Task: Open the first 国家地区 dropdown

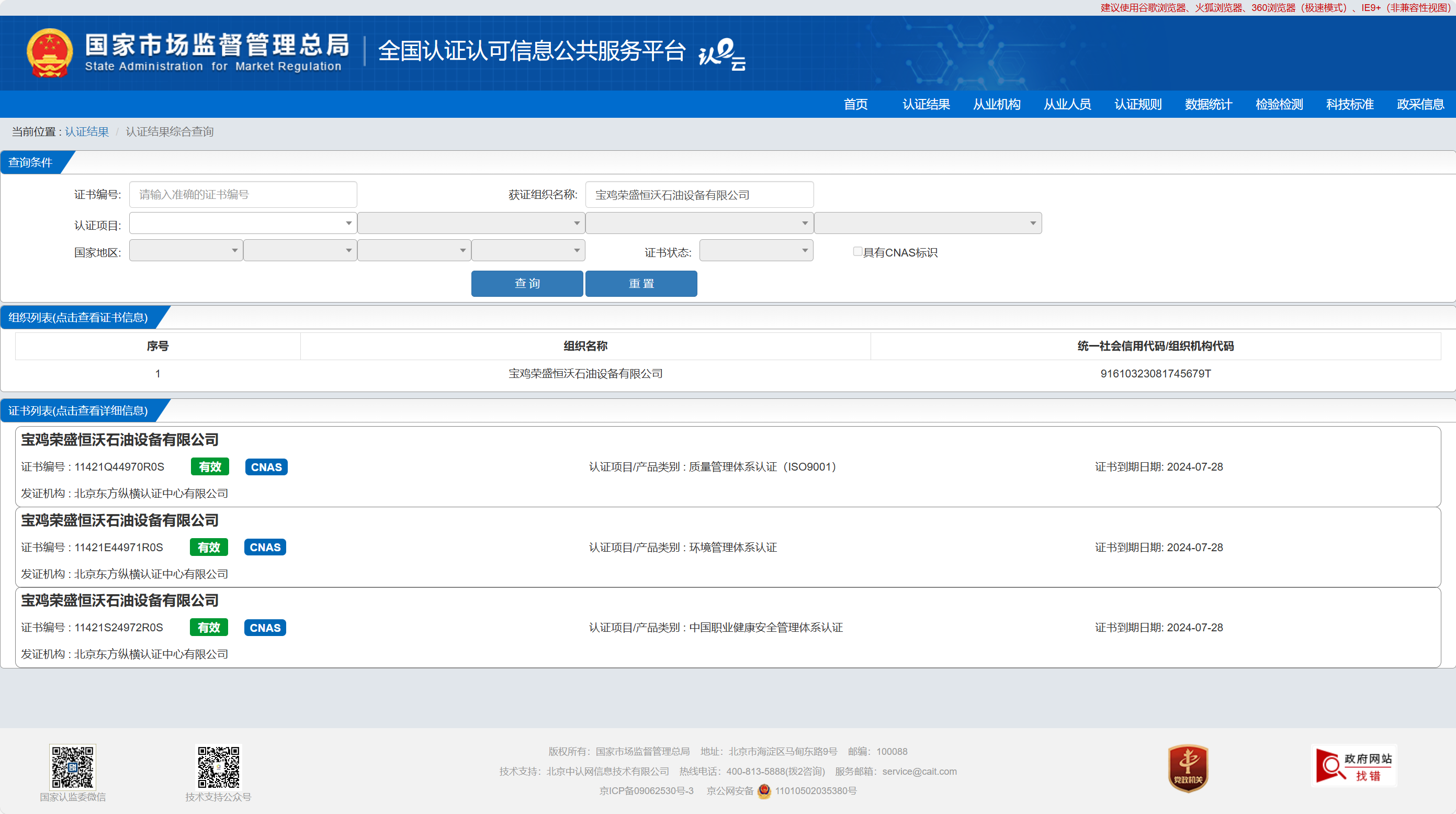Action: [x=186, y=251]
